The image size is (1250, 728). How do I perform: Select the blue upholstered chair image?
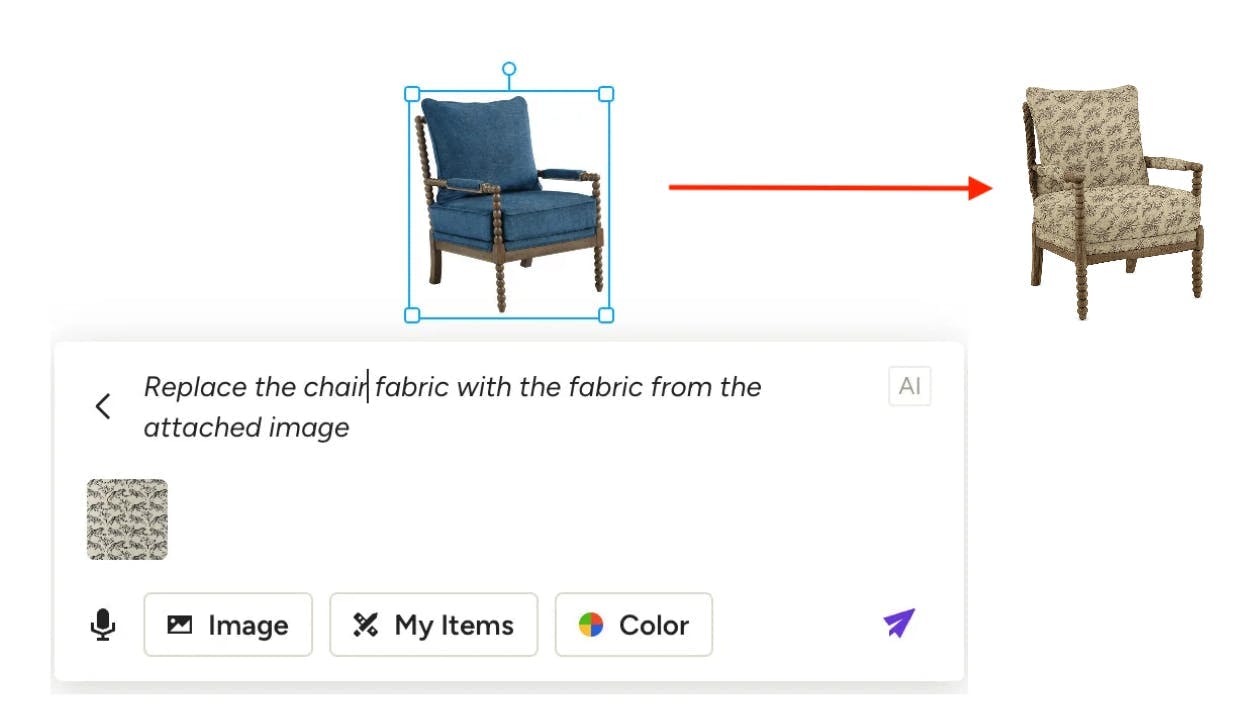[x=508, y=204]
